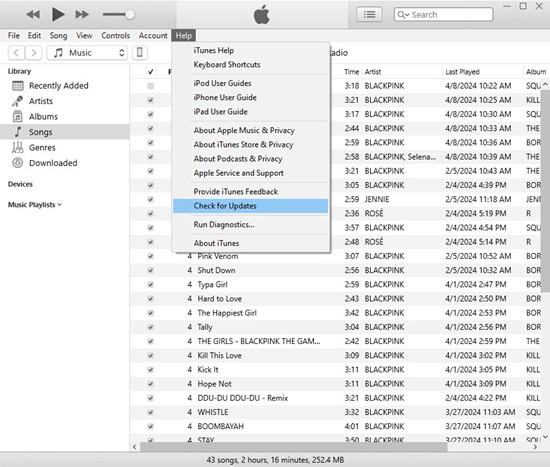Screen dimensions: 550x467
Task: Click the Artists microphone icon
Action: point(18,101)
